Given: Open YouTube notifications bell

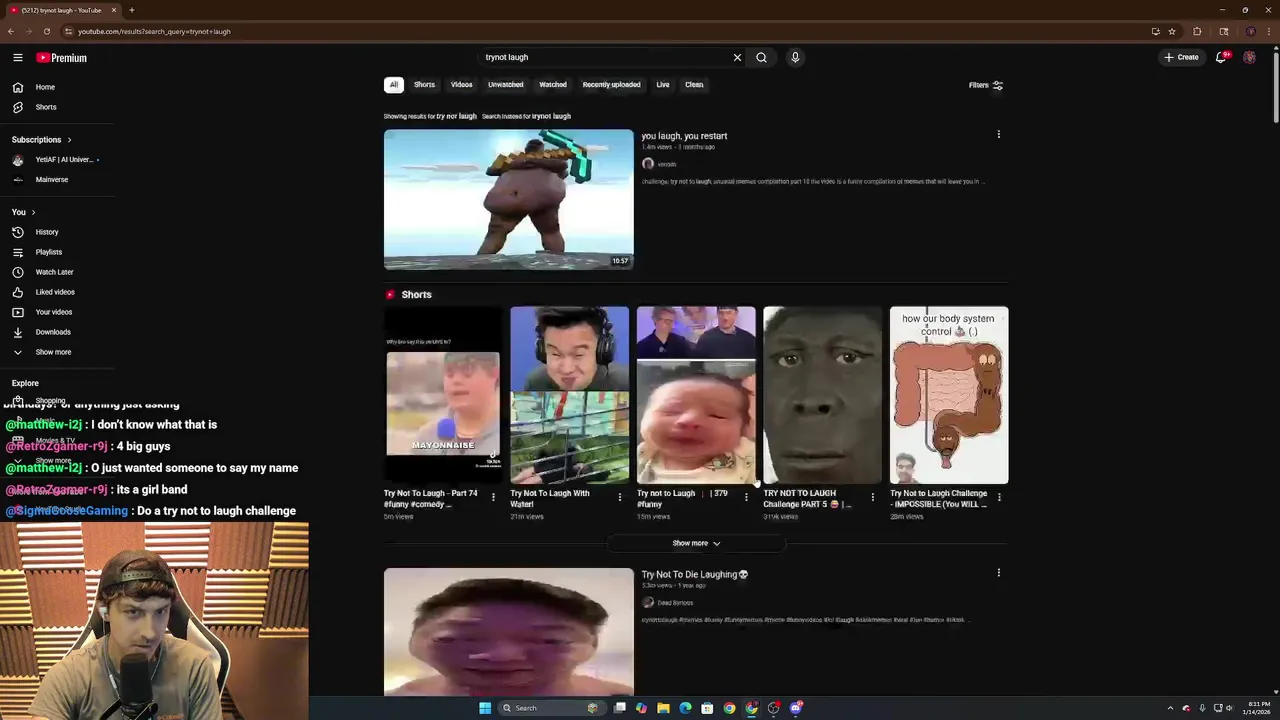Looking at the screenshot, I should [1221, 57].
